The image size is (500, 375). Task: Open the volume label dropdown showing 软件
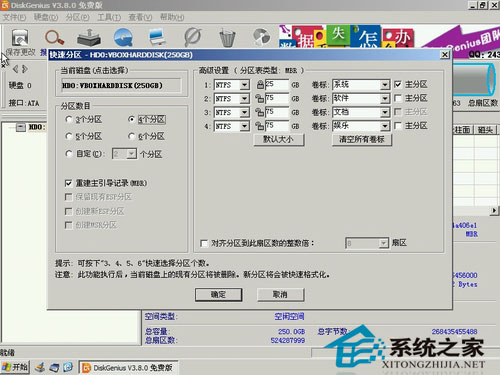385,99
